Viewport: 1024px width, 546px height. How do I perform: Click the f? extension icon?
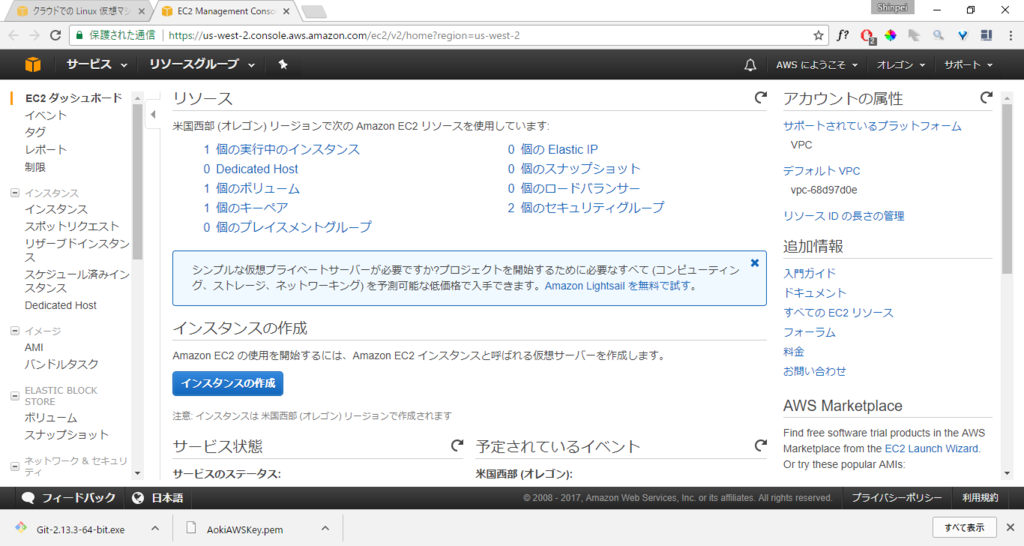coord(842,35)
